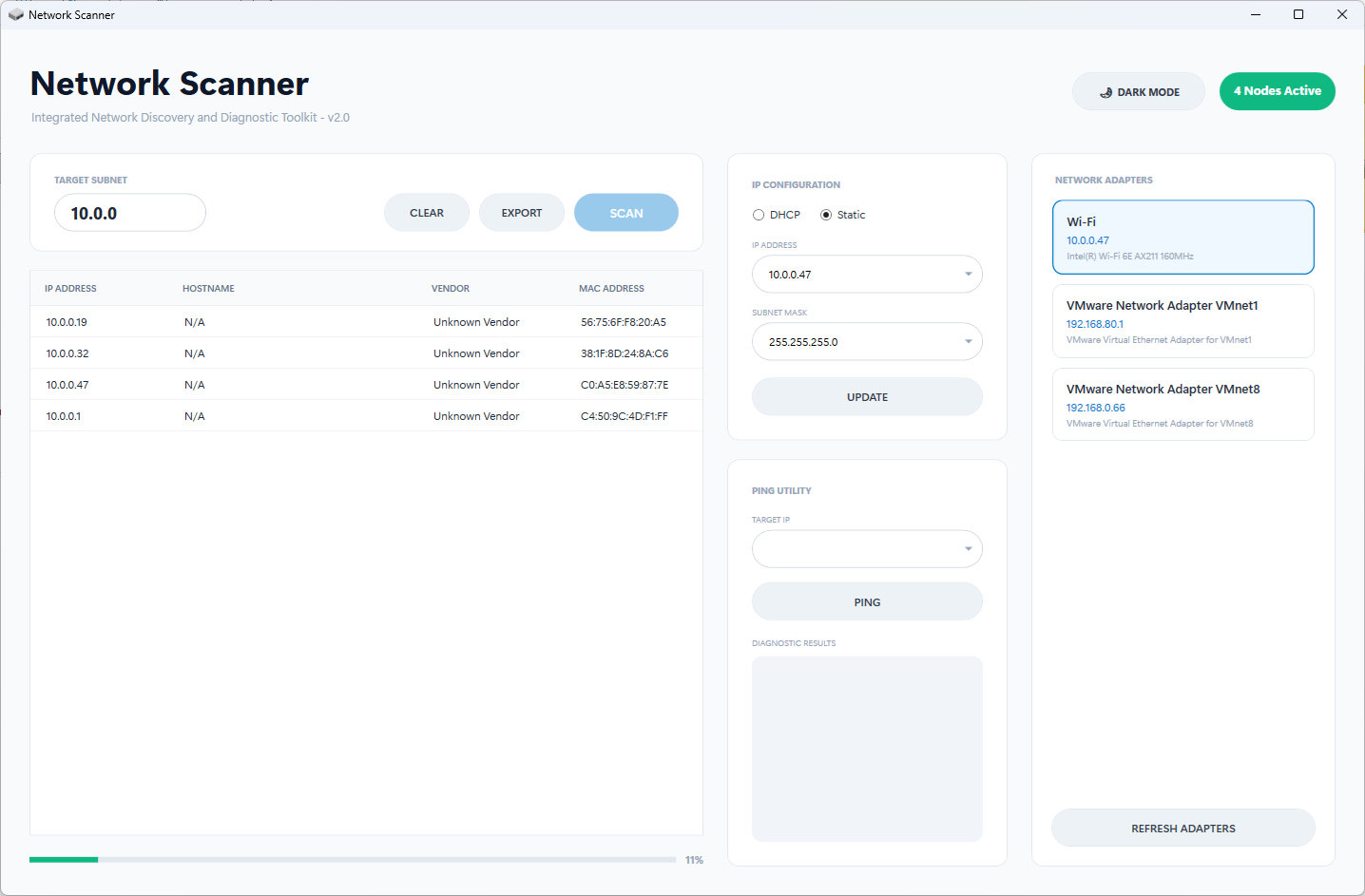Click the 192.168.0.66 adapter address
Viewport: 1365px width, 896px height.
click(x=1095, y=408)
